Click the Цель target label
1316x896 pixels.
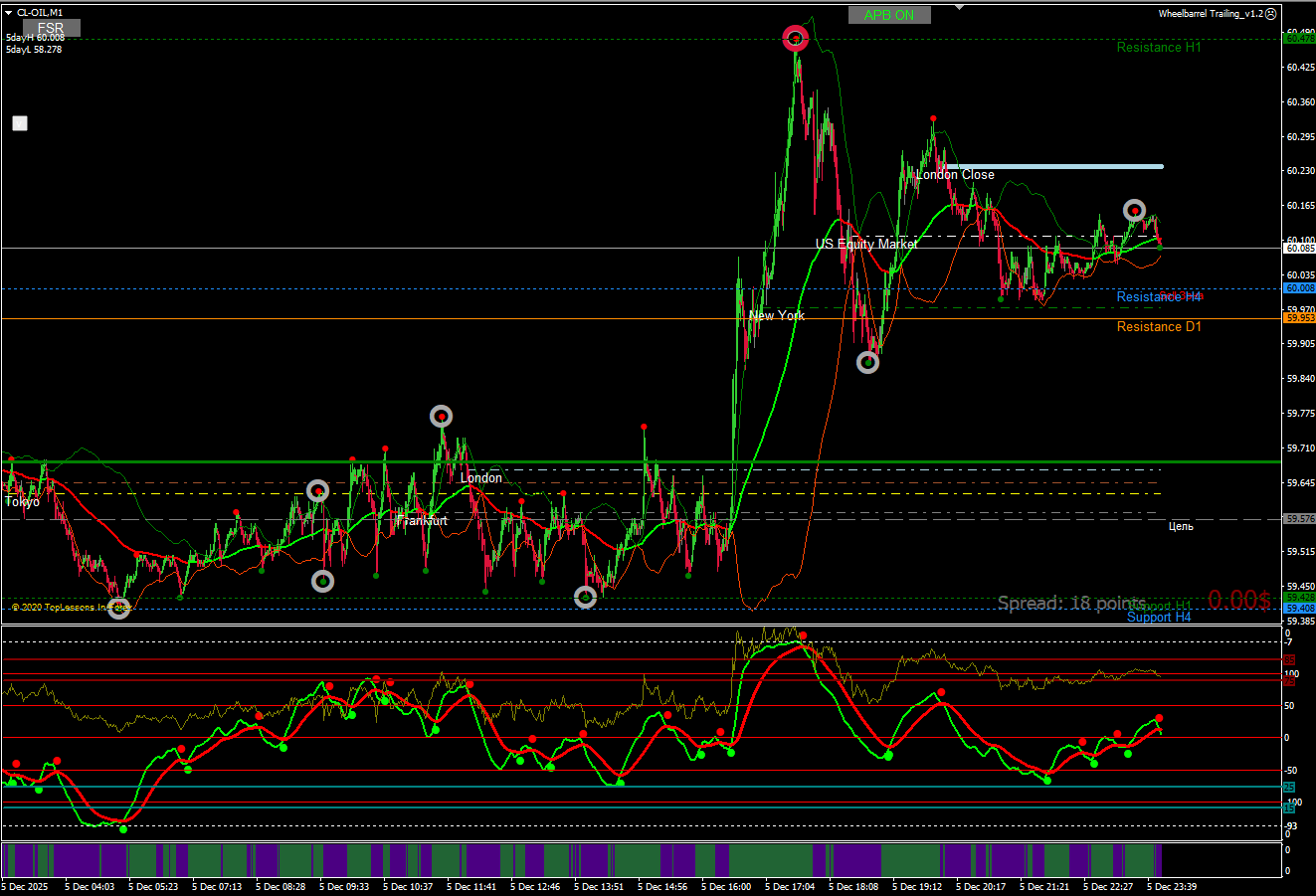pyautogui.click(x=1181, y=526)
